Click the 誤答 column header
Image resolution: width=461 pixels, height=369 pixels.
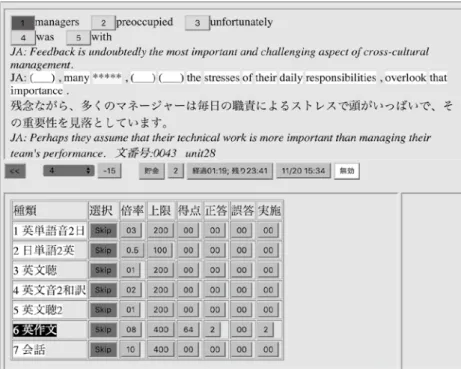point(242,210)
